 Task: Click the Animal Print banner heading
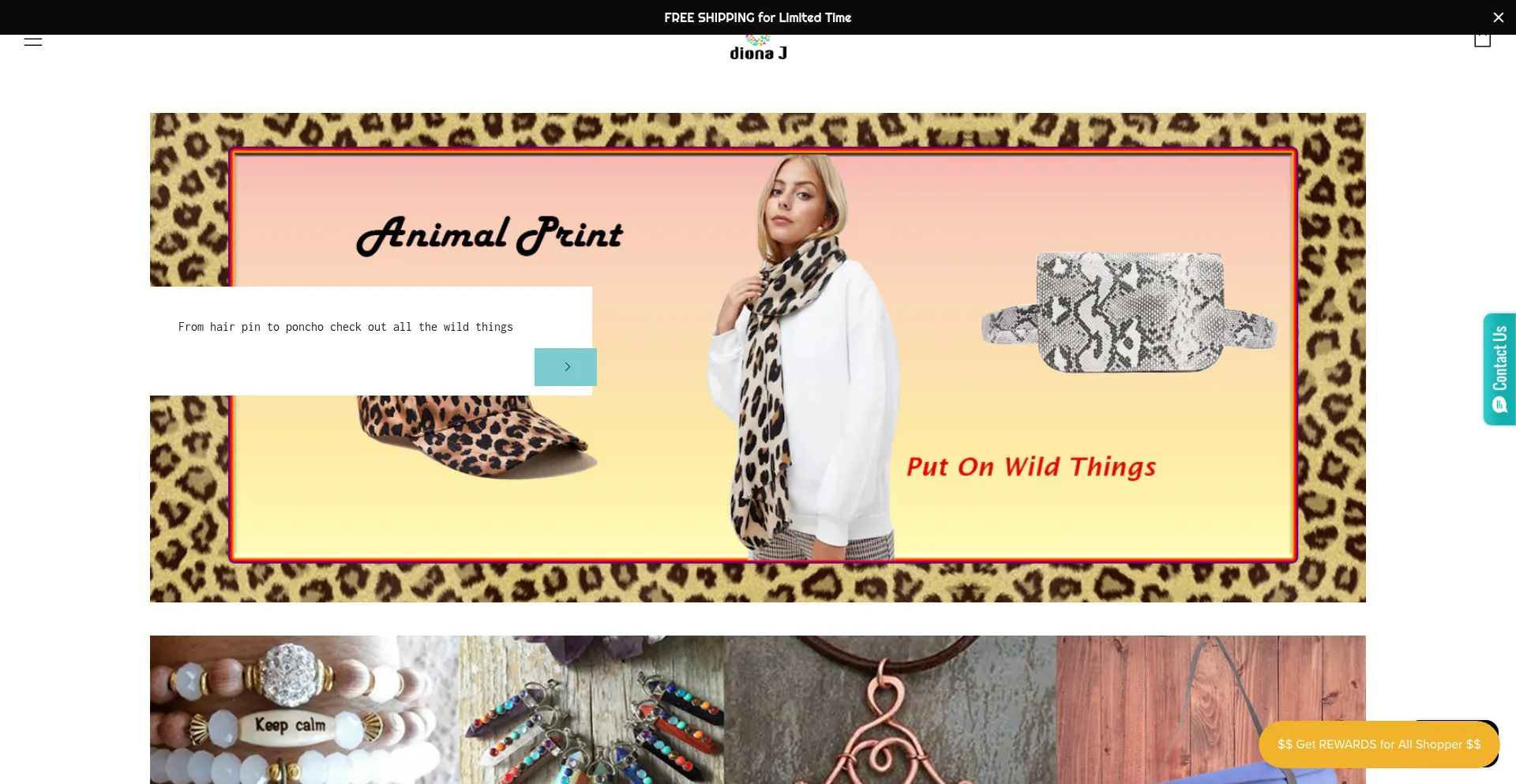(490, 235)
